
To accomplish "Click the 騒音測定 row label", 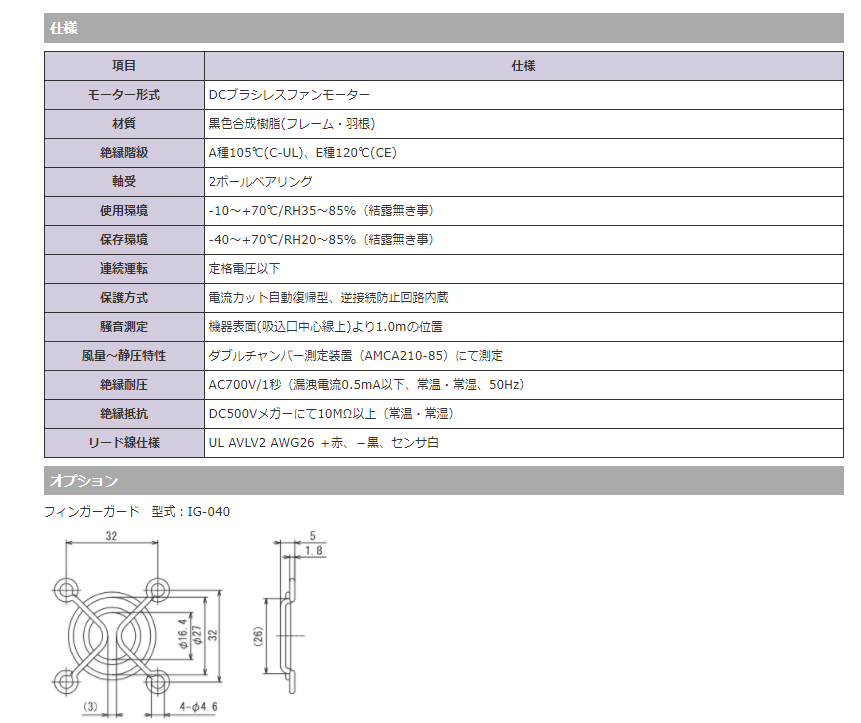I will (x=124, y=327).
